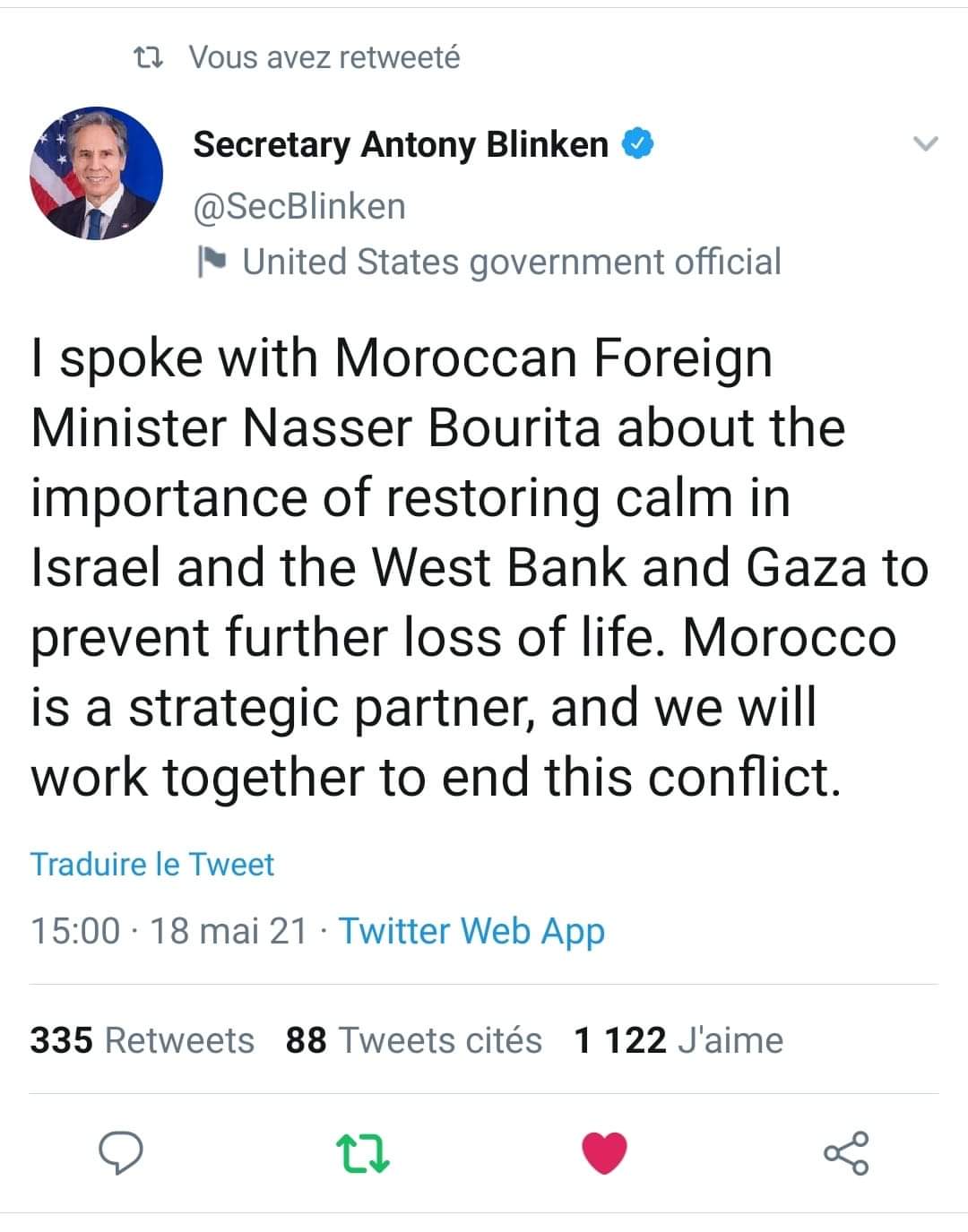View the 335 Retweets list

coord(143,1040)
